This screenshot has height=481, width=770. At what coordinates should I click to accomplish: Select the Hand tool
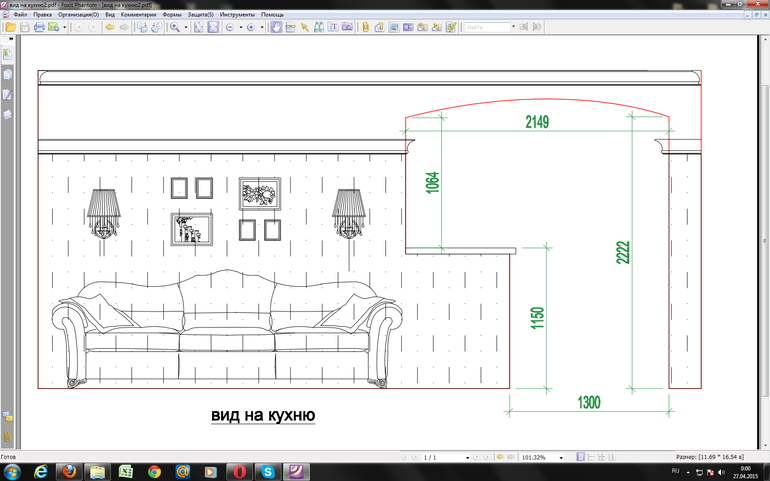[x=277, y=28]
